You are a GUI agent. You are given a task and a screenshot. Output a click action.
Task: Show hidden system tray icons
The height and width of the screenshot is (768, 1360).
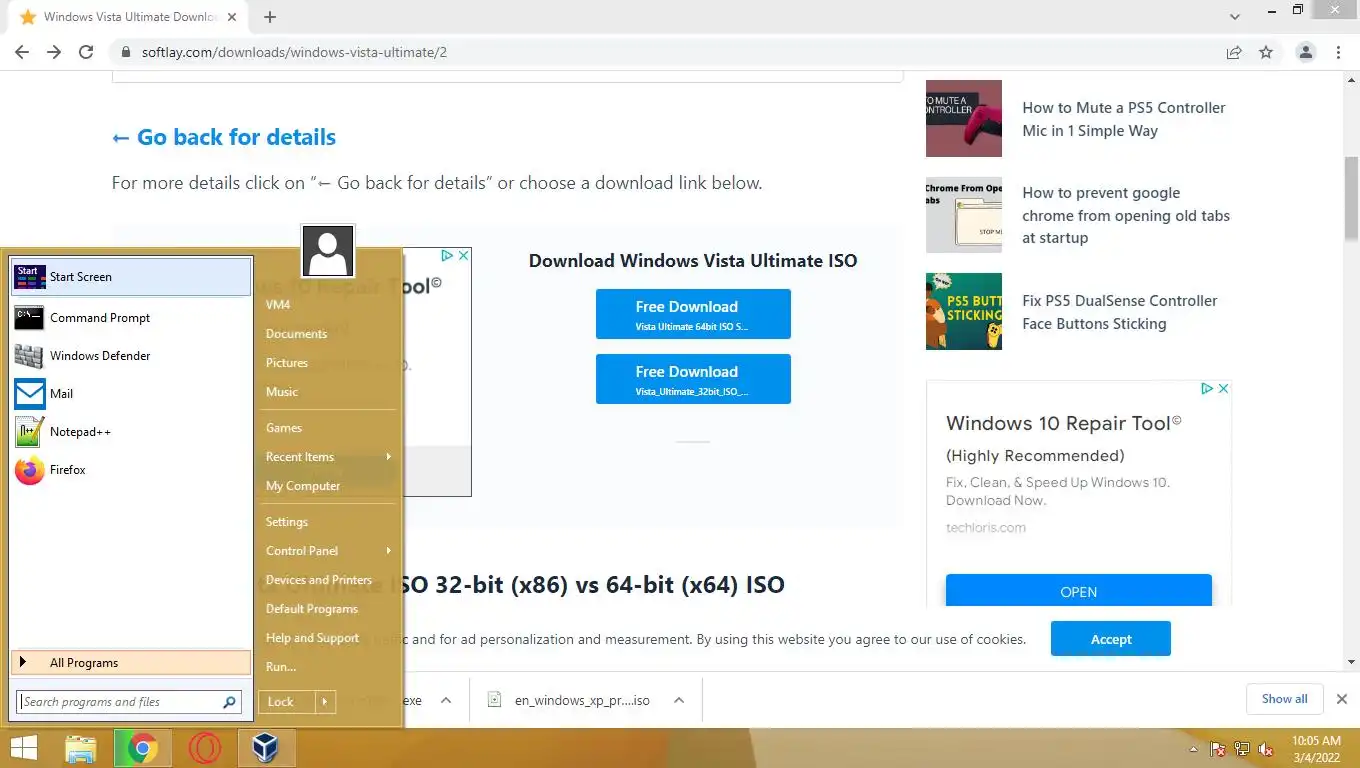(1194, 749)
